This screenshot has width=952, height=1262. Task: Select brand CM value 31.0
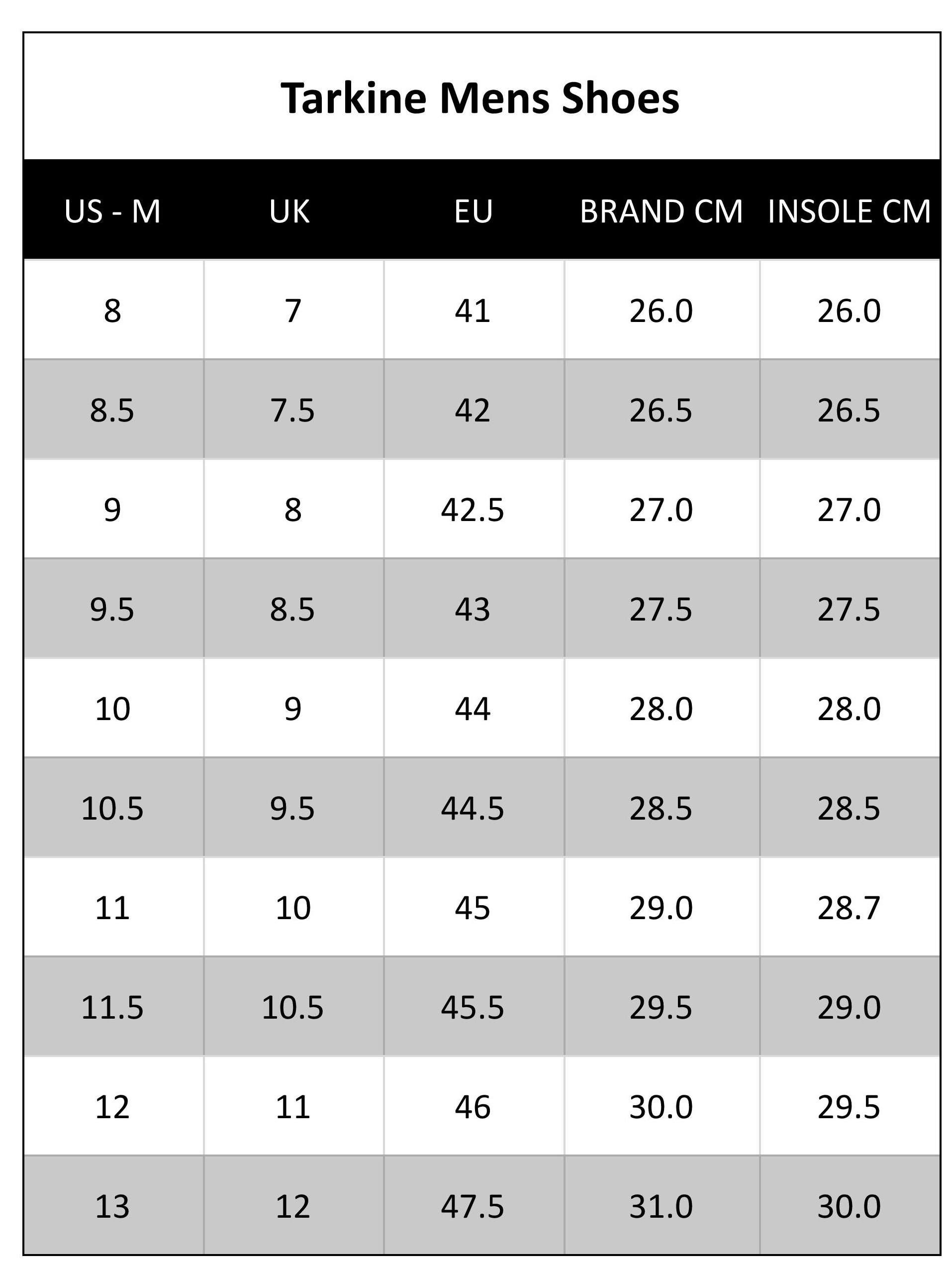pyautogui.click(x=662, y=1206)
